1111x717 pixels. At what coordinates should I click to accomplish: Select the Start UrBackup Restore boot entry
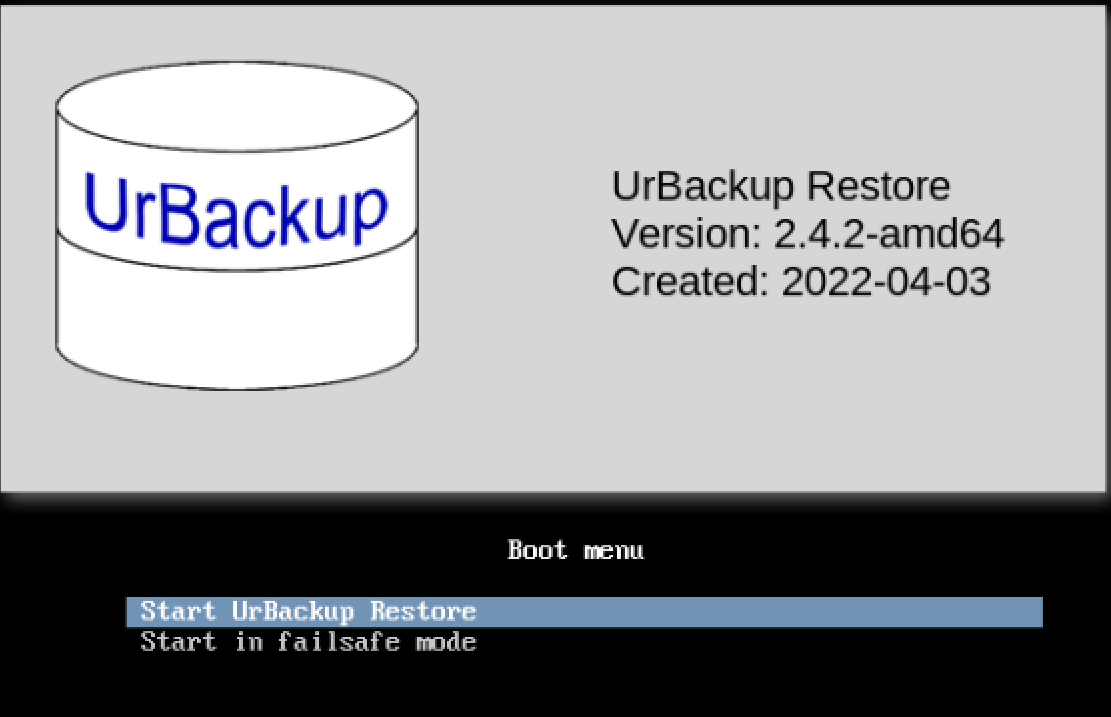pyautogui.click(x=585, y=612)
